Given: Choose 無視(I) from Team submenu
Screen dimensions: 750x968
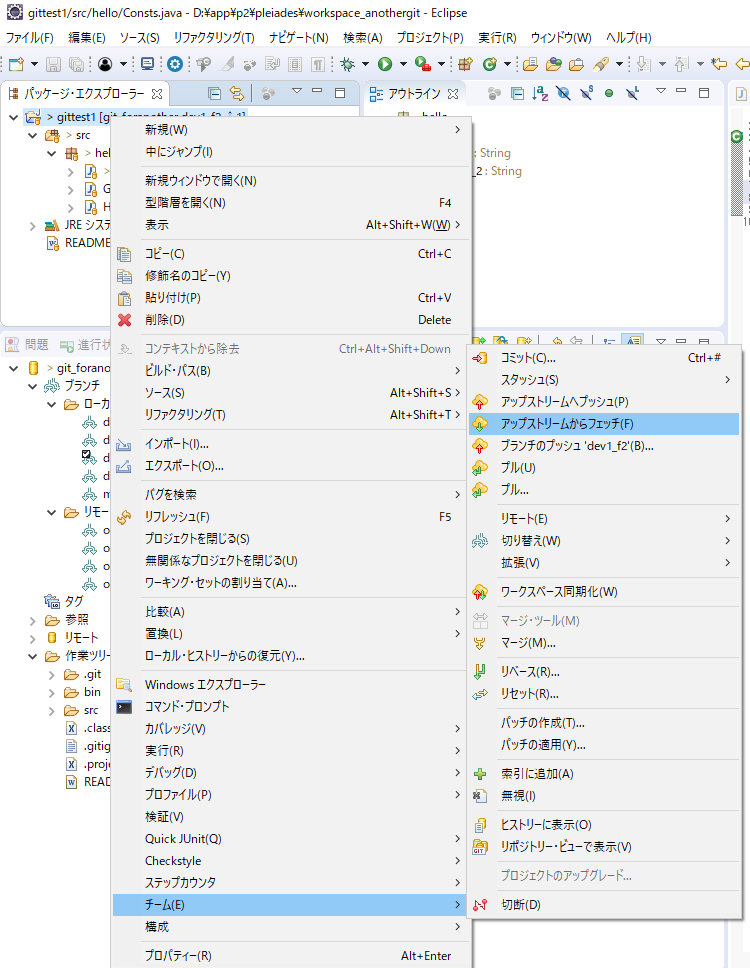Looking at the screenshot, I should pos(604,796).
